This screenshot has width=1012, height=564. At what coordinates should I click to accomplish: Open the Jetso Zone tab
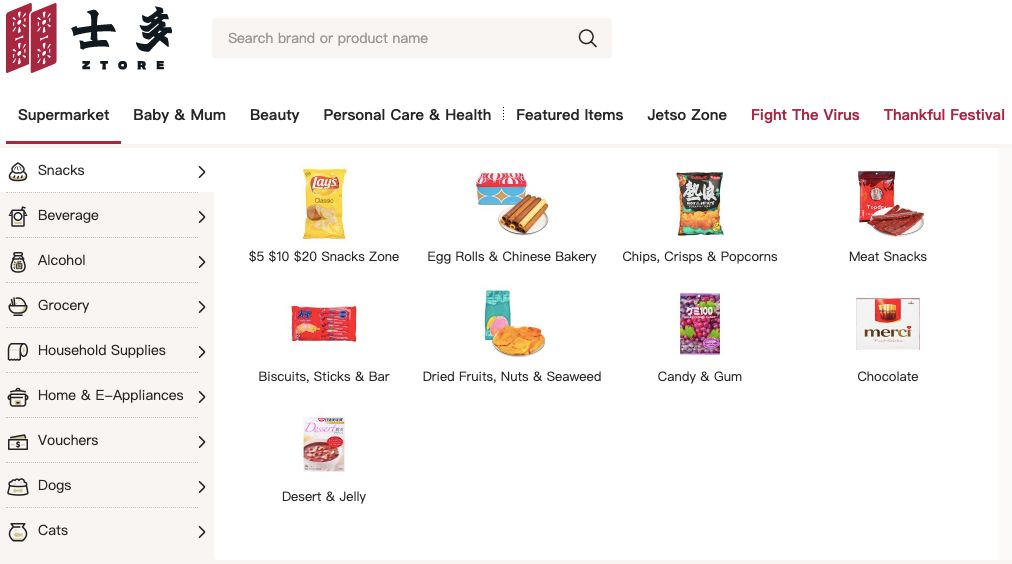(687, 115)
